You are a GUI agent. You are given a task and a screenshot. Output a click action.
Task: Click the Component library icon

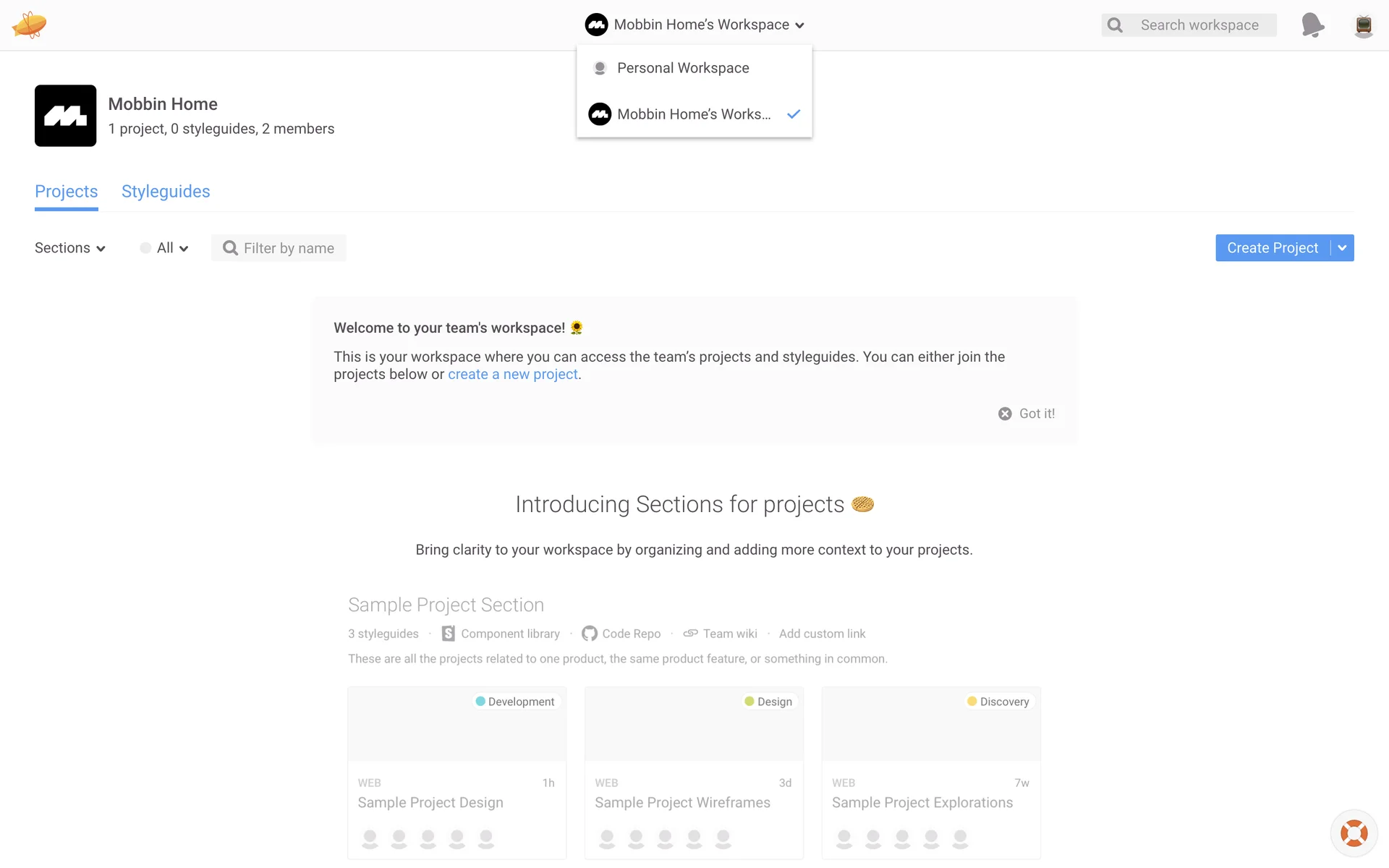click(449, 634)
